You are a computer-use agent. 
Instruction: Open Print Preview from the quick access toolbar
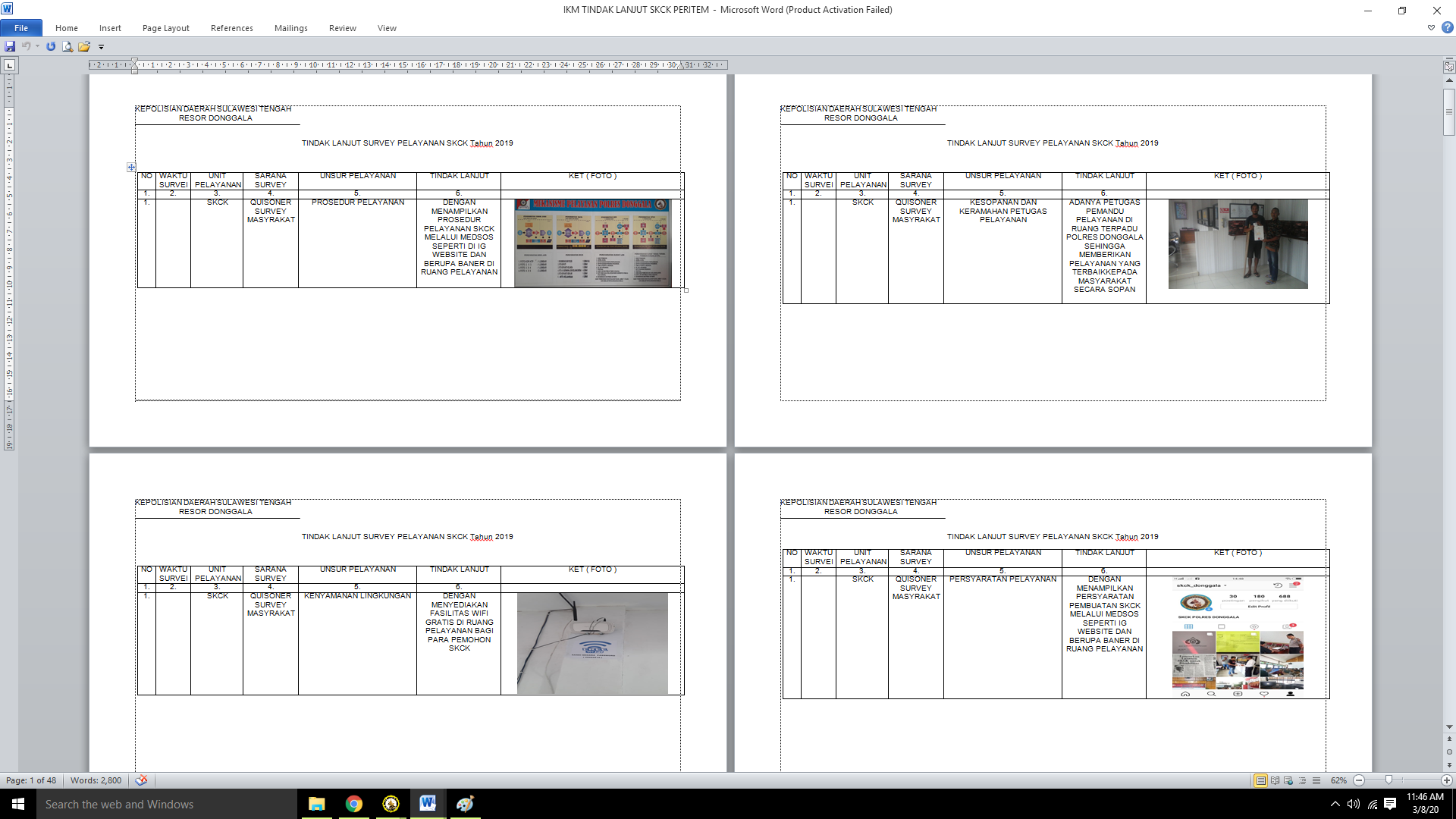tap(67, 46)
